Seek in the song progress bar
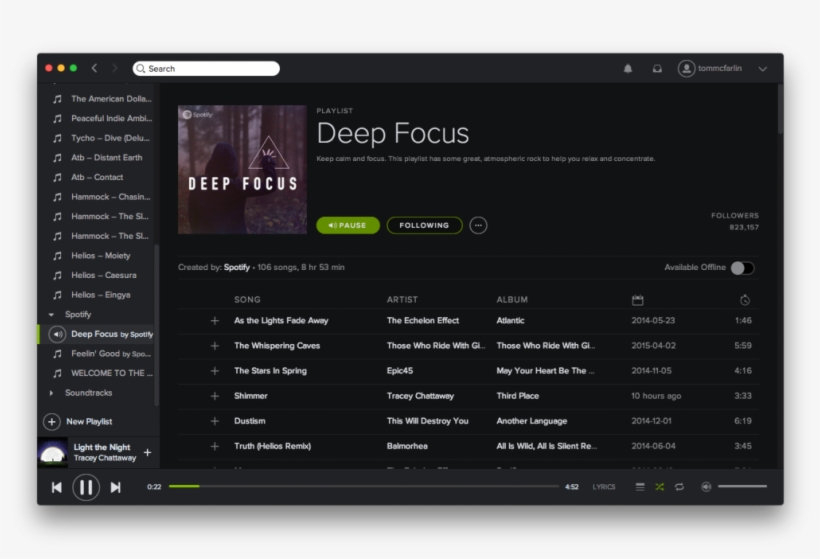The width and height of the screenshot is (820, 559). (x=363, y=486)
